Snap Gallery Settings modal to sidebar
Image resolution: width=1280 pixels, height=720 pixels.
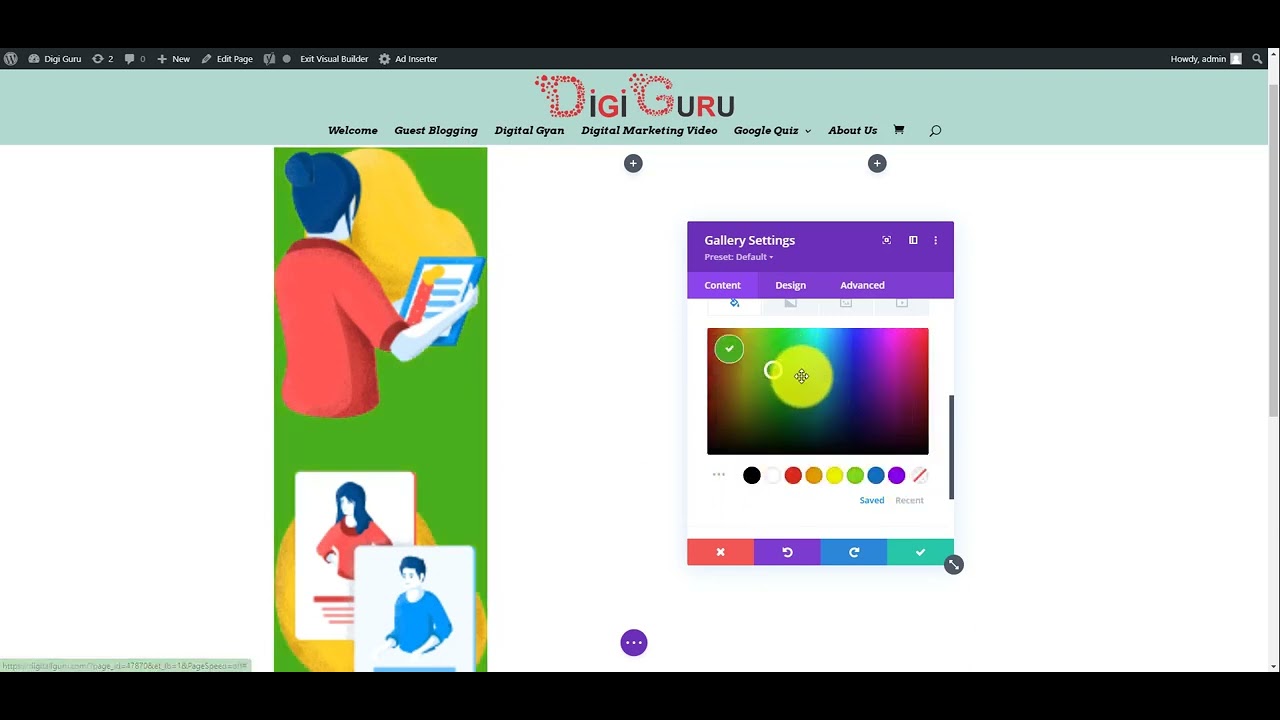pos(913,240)
